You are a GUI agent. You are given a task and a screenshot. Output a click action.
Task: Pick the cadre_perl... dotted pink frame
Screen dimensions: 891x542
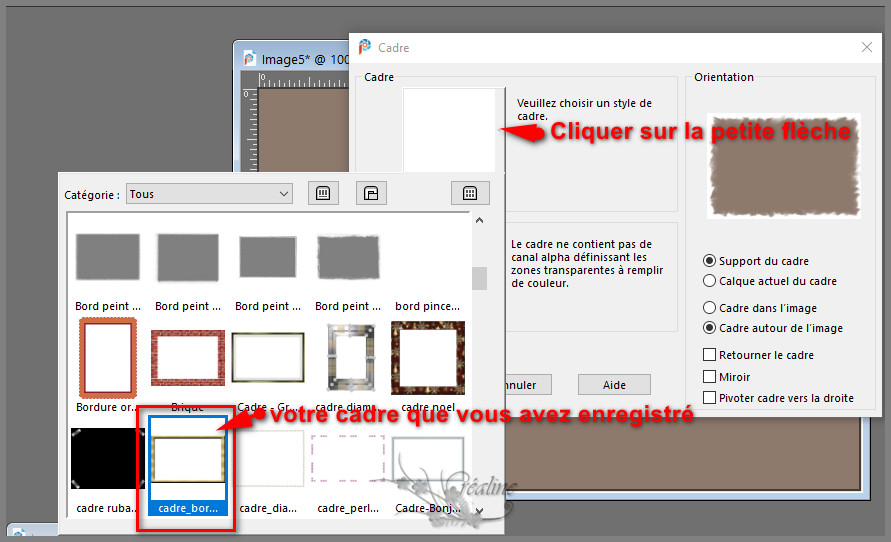pos(348,459)
